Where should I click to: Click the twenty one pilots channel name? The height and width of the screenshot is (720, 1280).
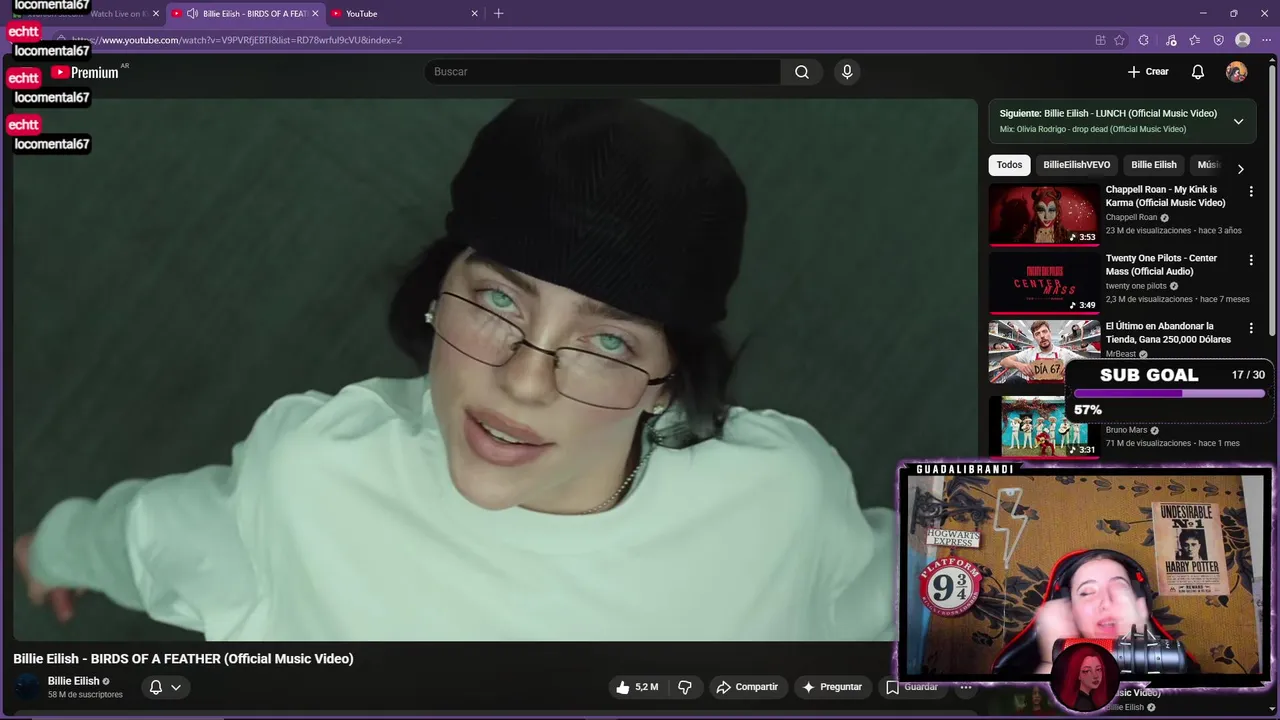point(1136,286)
